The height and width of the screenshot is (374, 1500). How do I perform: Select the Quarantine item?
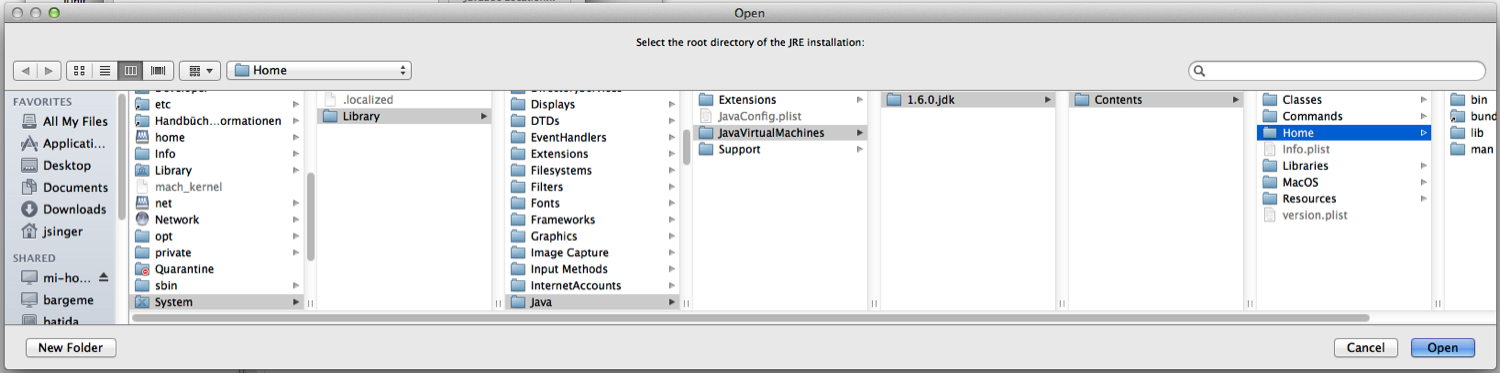point(217,269)
